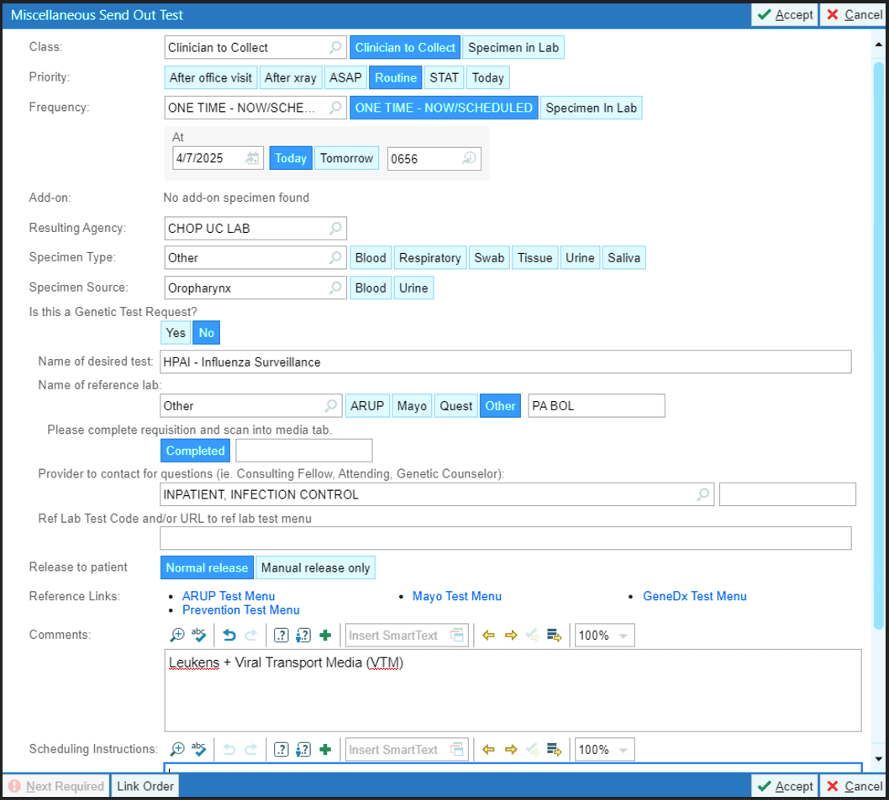The image size is (889, 800).
Task: Click green plus in Scheduling Instructions toolbar
Action: tap(325, 750)
